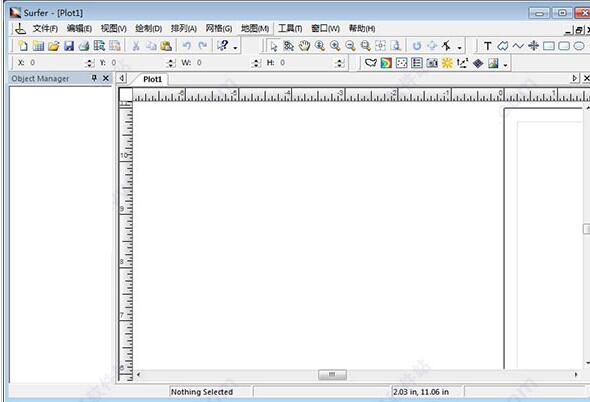Image resolution: width=590 pixels, height=402 pixels.
Task: Click the Open file folder icon
Action: click(x=53, y=46)
